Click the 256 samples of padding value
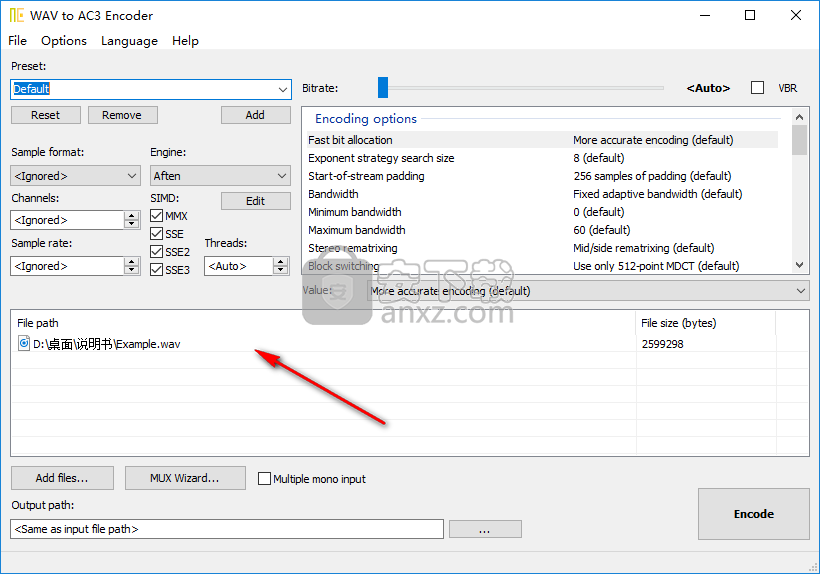Screen dimensions: 820x574 652,176
